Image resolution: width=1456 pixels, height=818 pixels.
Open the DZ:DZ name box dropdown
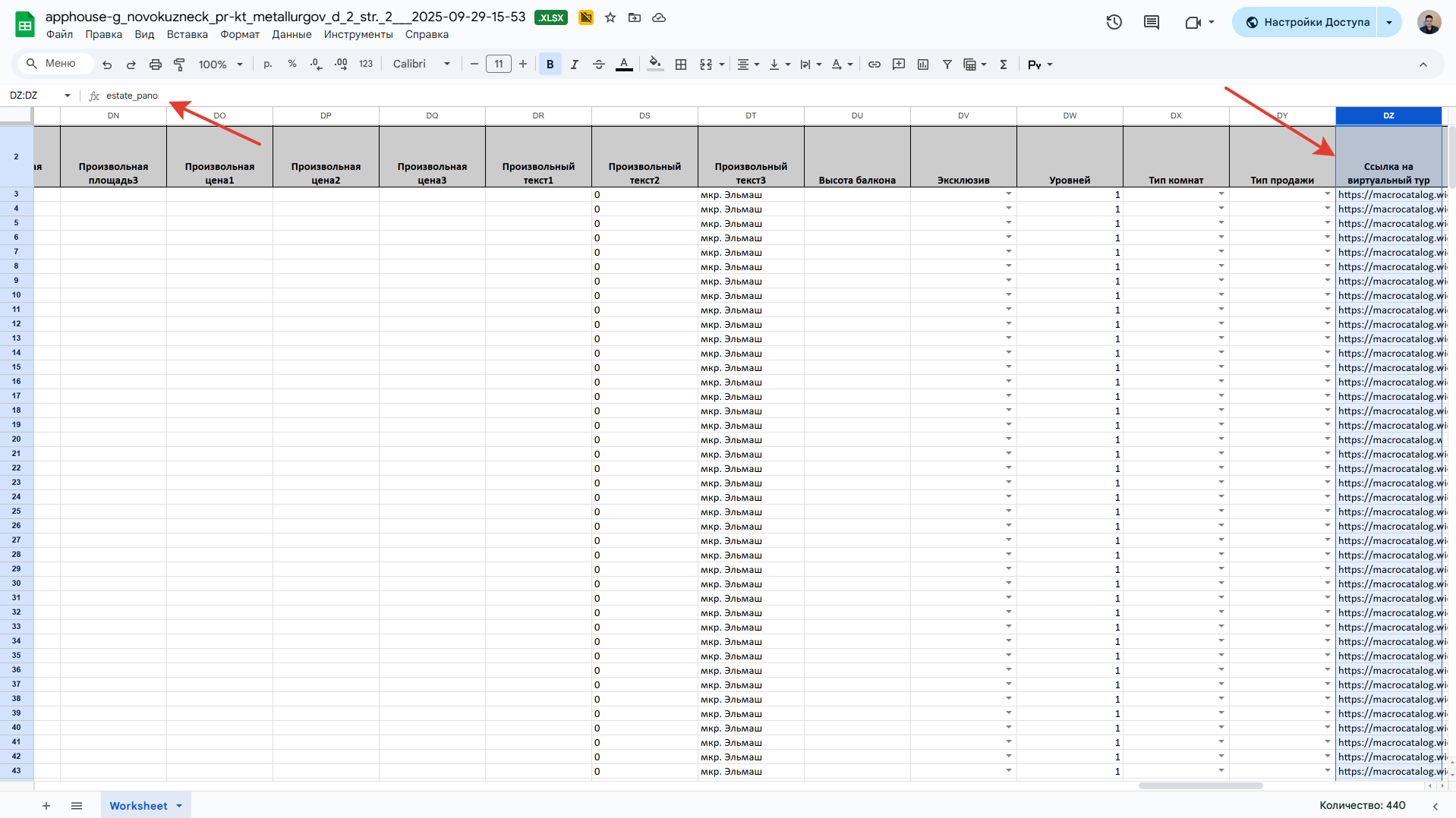point(68,96)
